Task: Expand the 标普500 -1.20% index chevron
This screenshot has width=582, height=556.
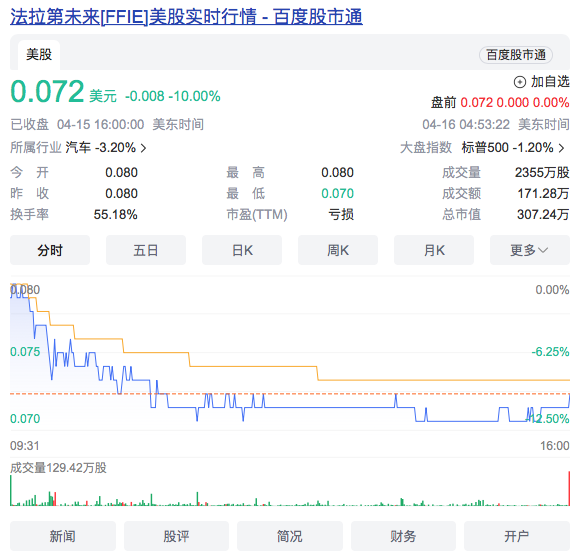Action: (562, 148)
